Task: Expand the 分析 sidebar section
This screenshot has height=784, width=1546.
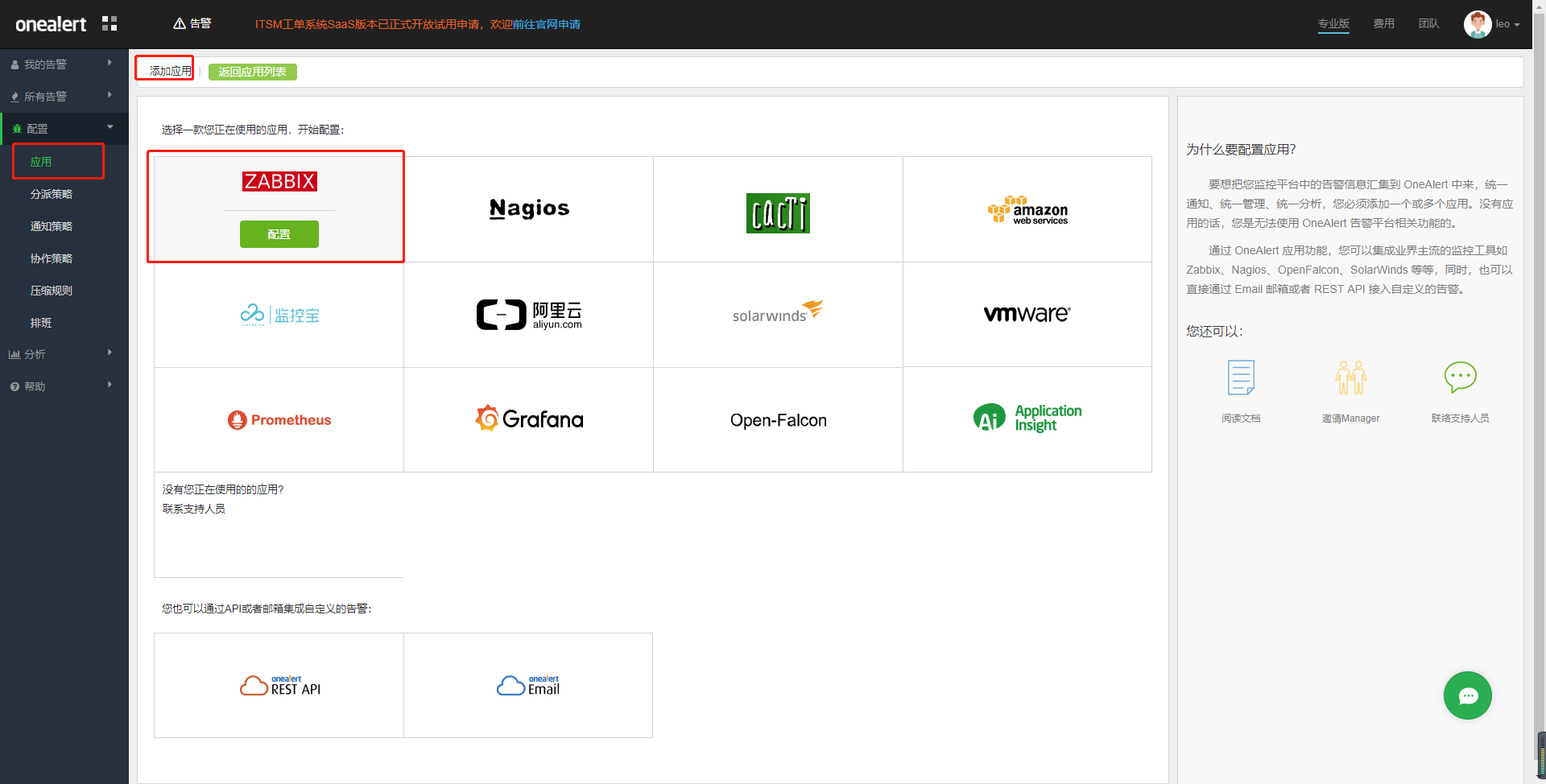Action: click(64, 354)
